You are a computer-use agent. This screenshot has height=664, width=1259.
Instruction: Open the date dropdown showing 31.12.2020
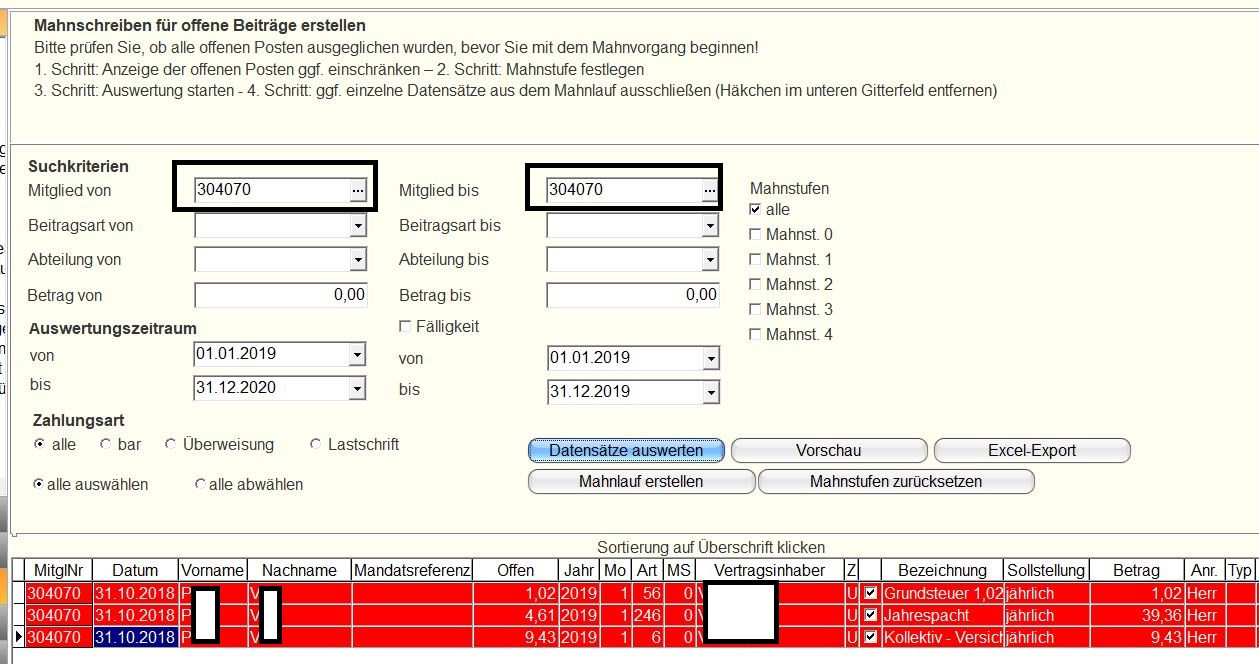[358, 388]
